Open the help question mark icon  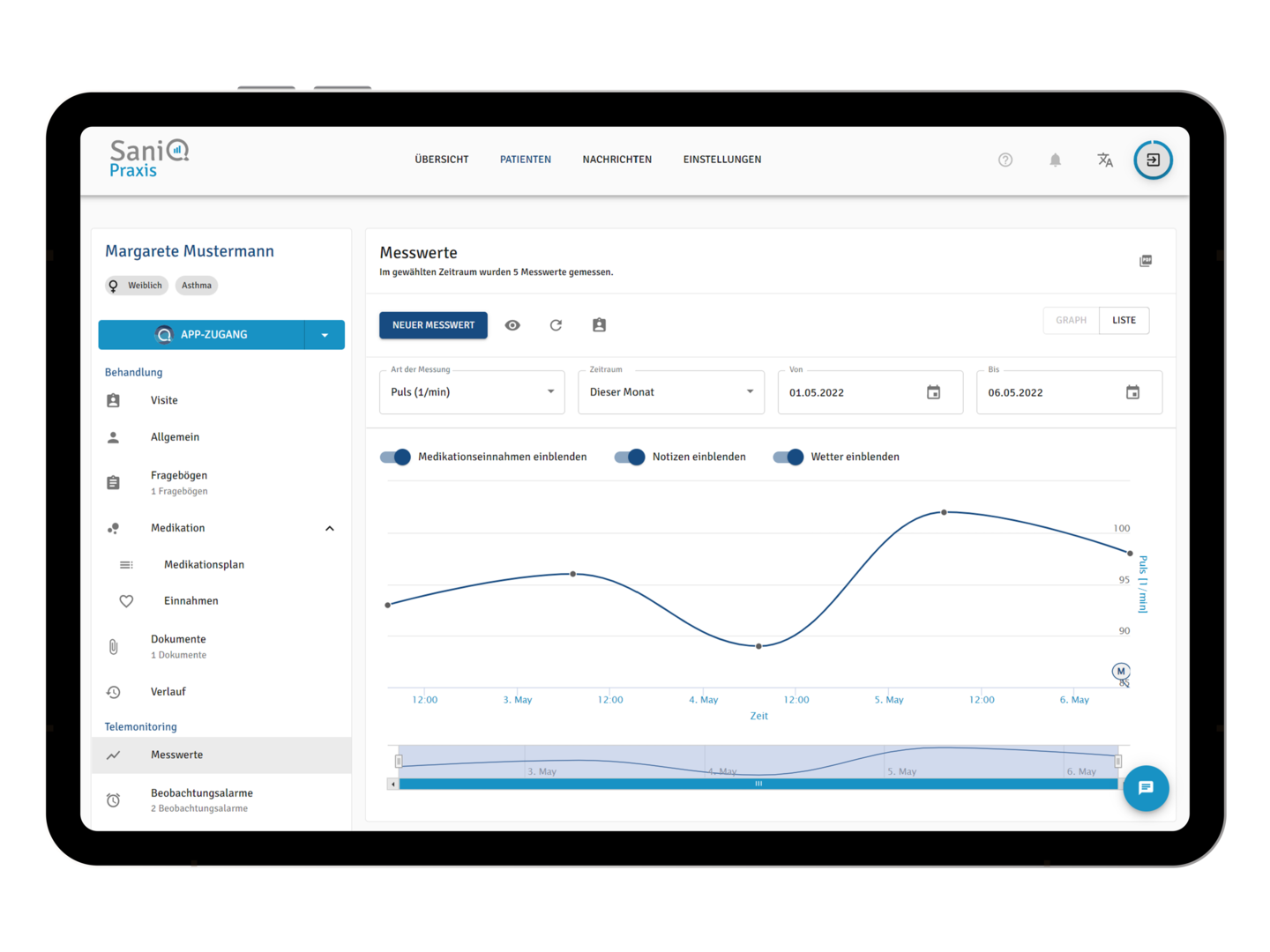pos(1005,160)
